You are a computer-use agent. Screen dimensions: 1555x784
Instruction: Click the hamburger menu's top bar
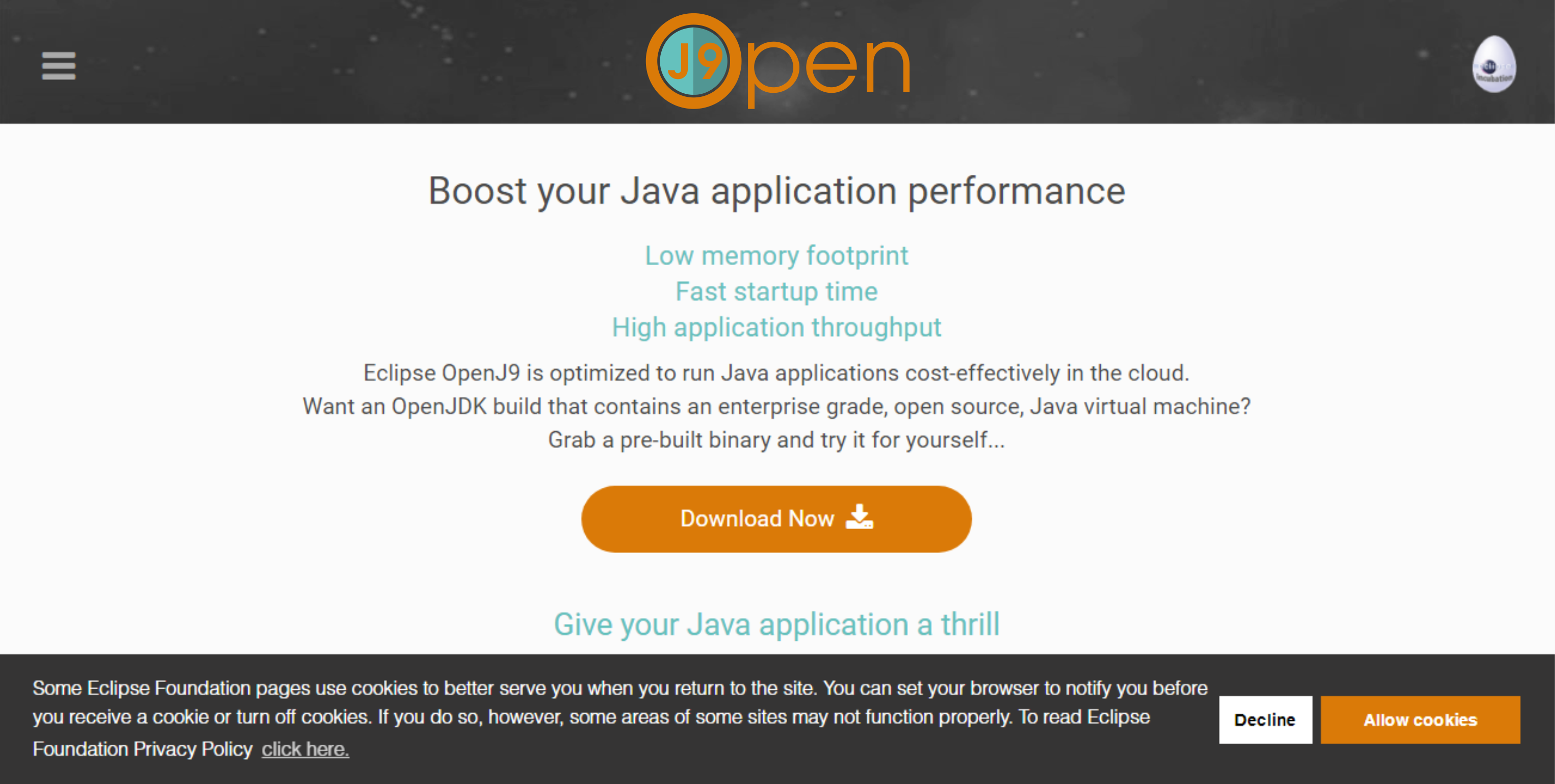click(58, 56)
